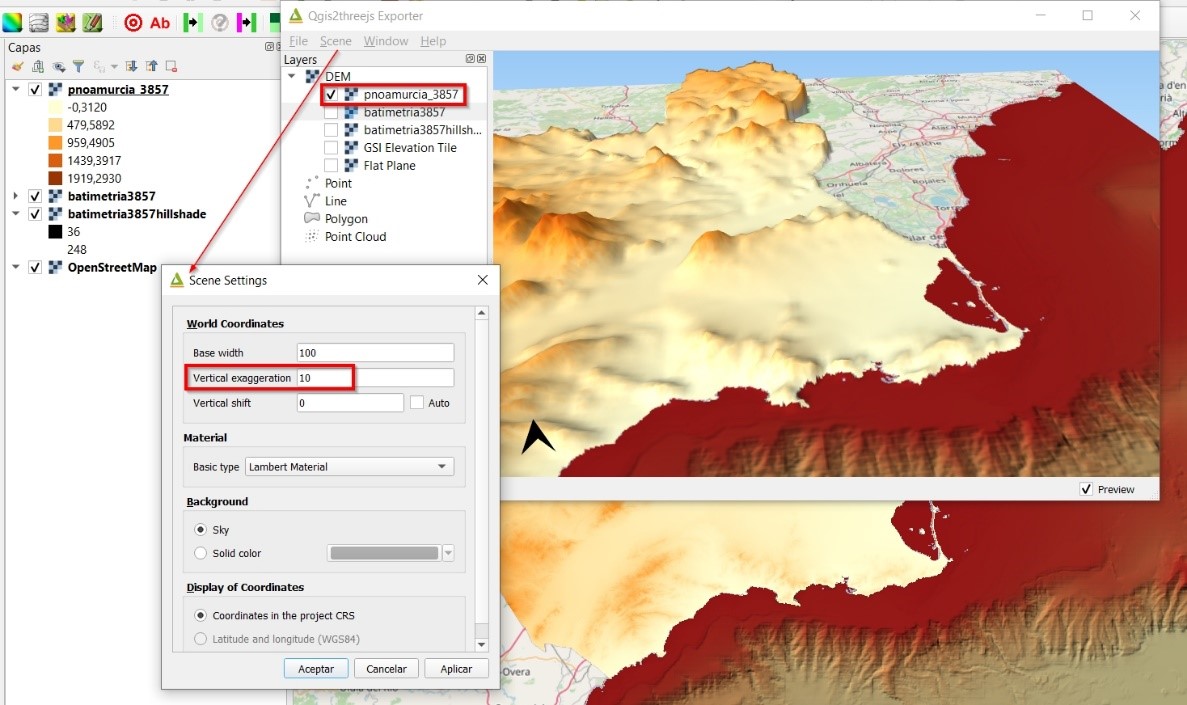Collapse the DEM group in Layers
This screenshot has height=705, width=1187.
(x=292, y=76)
